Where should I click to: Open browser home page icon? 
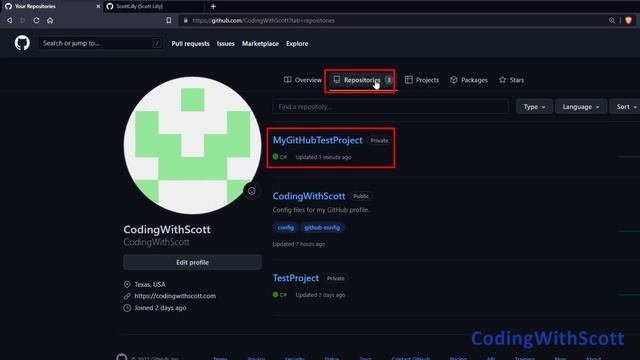[x=50, y=20]
